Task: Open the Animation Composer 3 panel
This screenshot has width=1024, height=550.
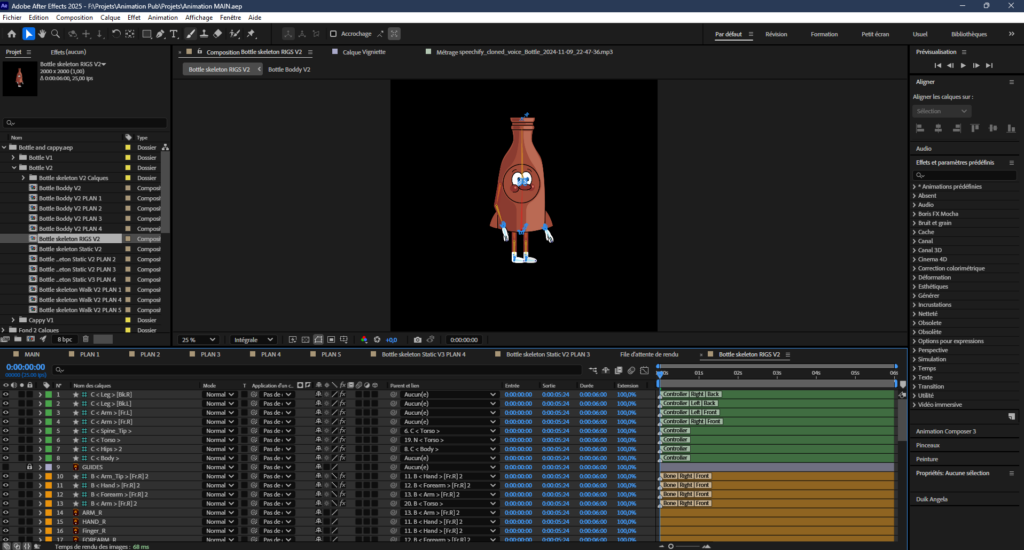Action: (945, 431)
